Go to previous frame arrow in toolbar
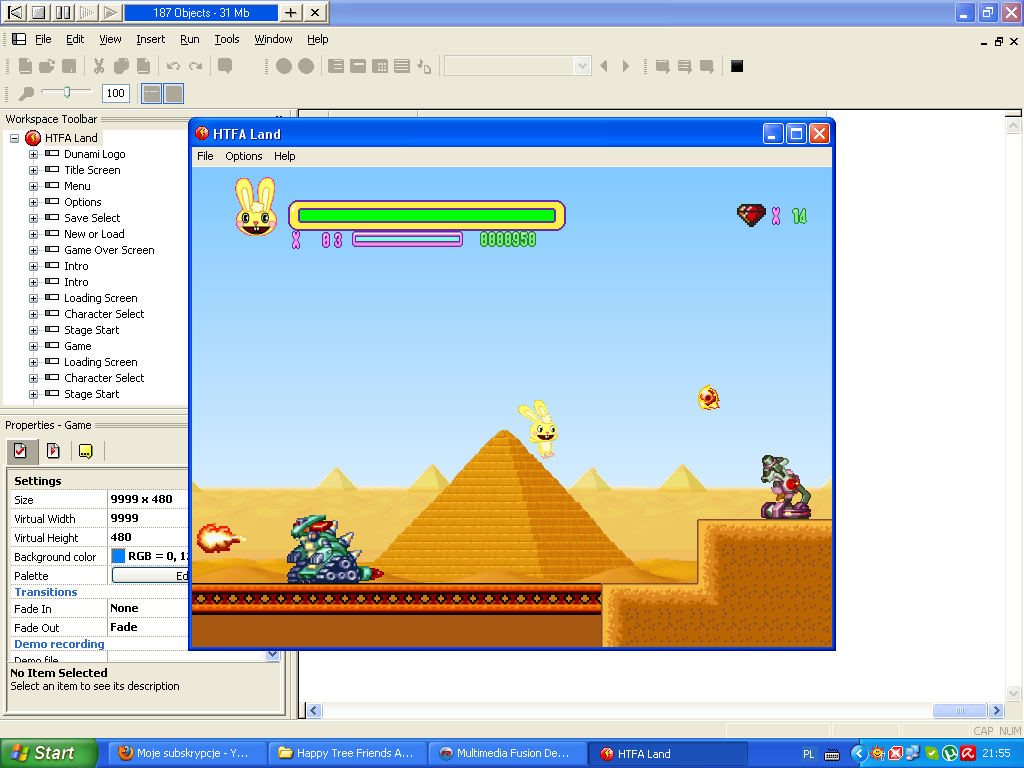1024x768 pixels. (x=604, y=66)
